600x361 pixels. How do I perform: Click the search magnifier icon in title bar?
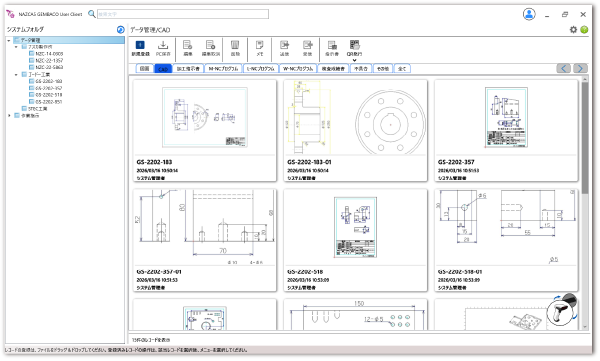point(91,14)
